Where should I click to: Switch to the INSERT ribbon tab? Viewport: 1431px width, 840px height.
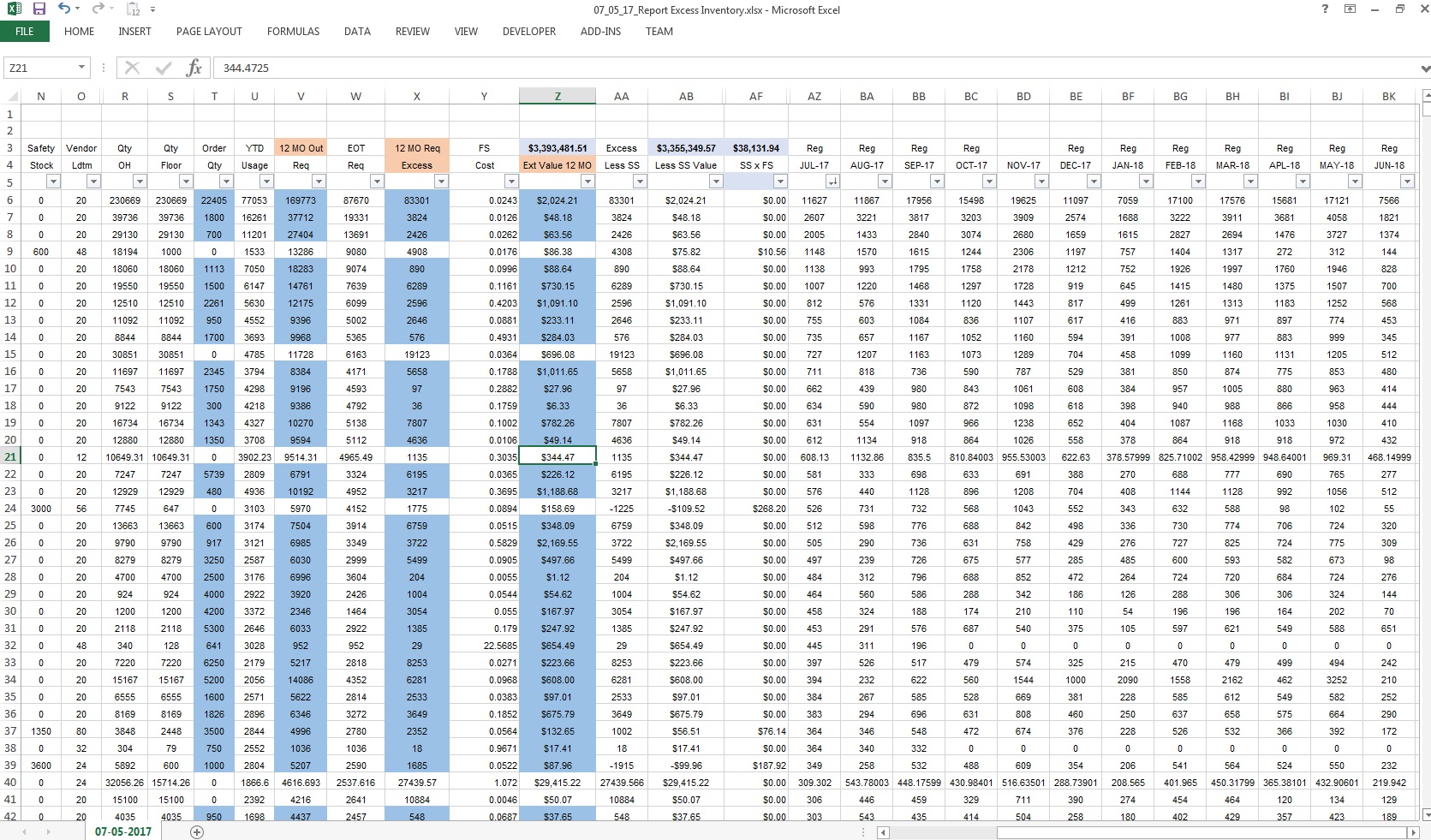point(135,32)
